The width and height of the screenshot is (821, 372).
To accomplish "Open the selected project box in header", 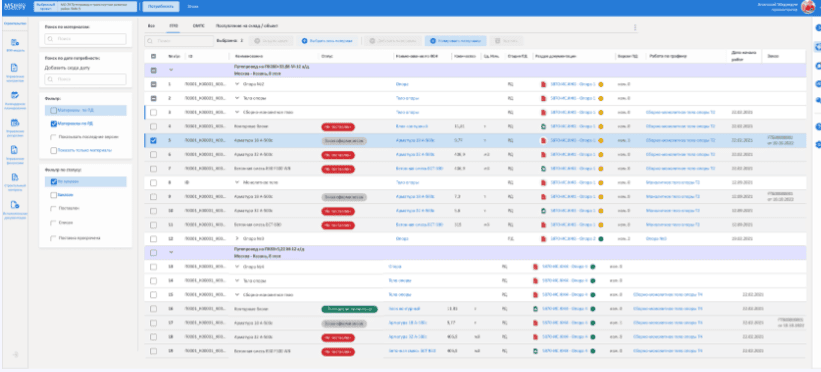I will [x=85, y=6].
